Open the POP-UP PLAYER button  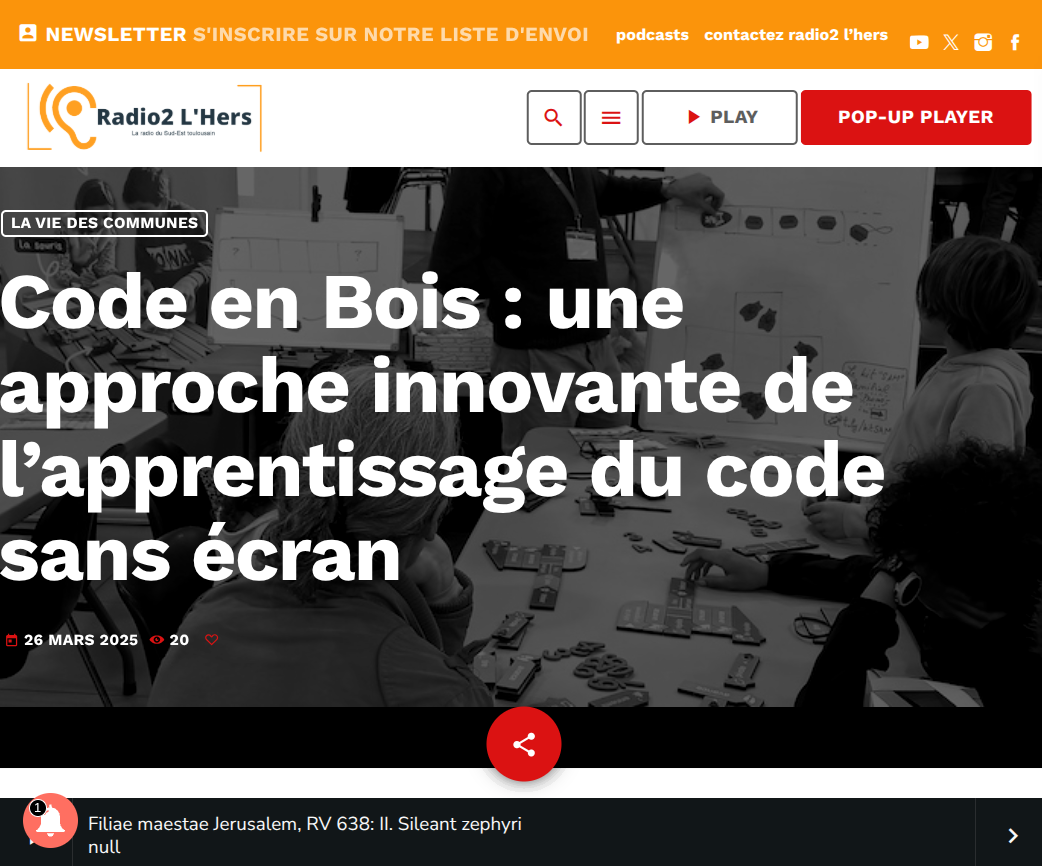(916, 118)
